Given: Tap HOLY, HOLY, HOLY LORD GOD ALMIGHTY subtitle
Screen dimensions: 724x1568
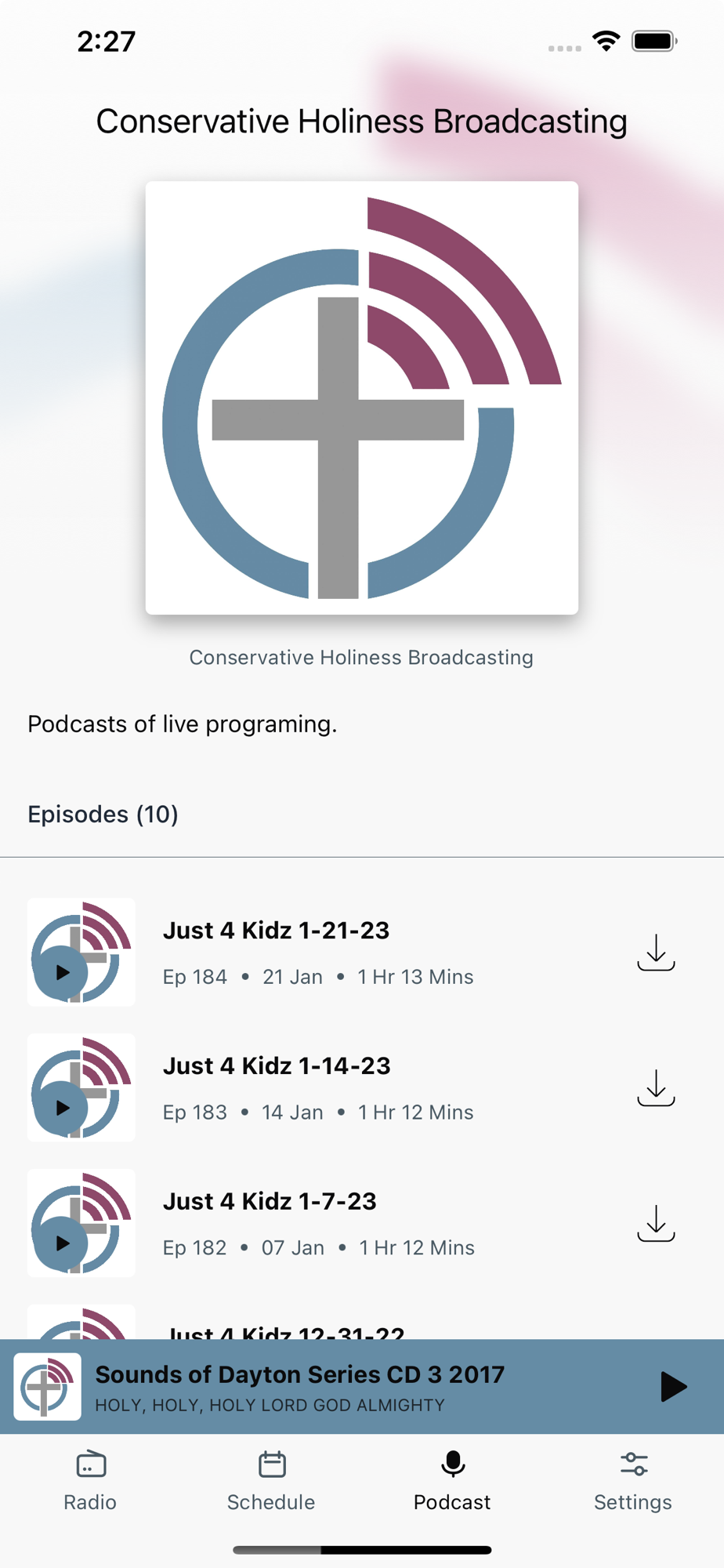Looking at the screenshot, I should point(270,1406).
